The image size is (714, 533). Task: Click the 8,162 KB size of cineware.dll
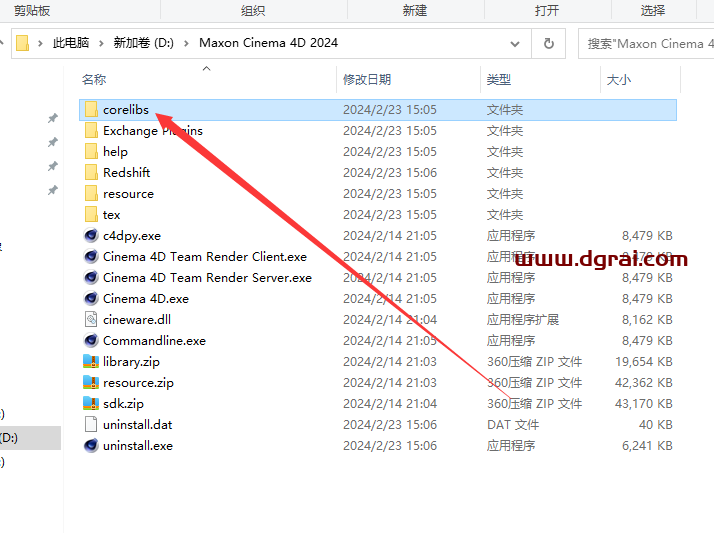(647, 320)
